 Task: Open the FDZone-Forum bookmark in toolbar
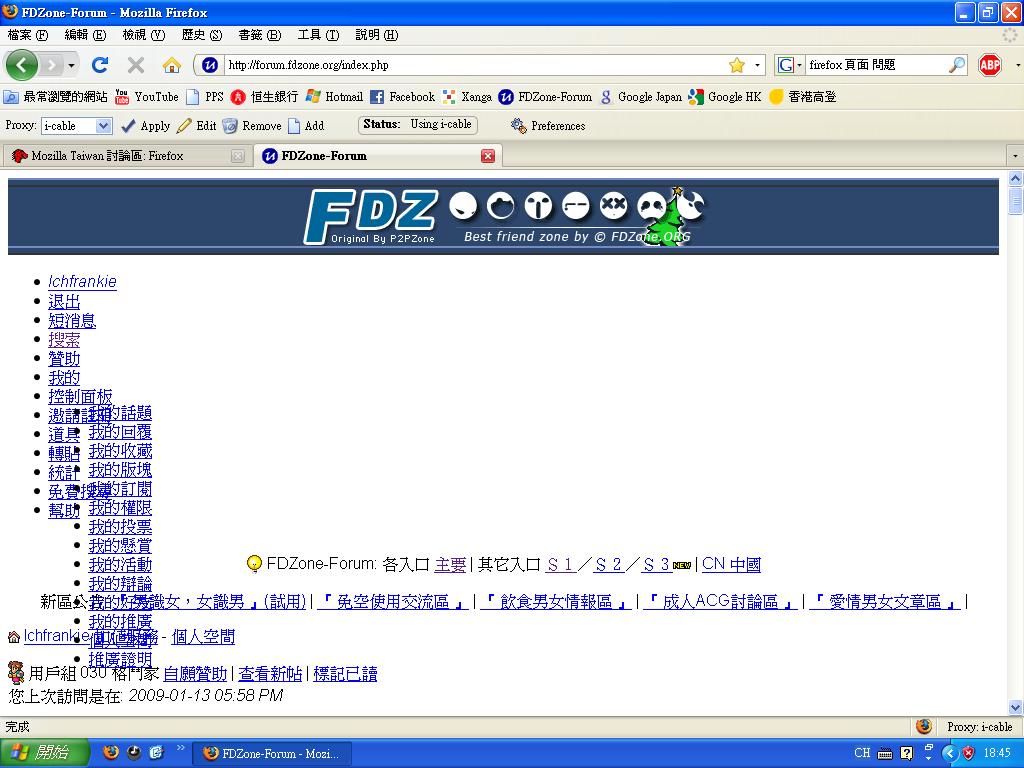point(545,97)
